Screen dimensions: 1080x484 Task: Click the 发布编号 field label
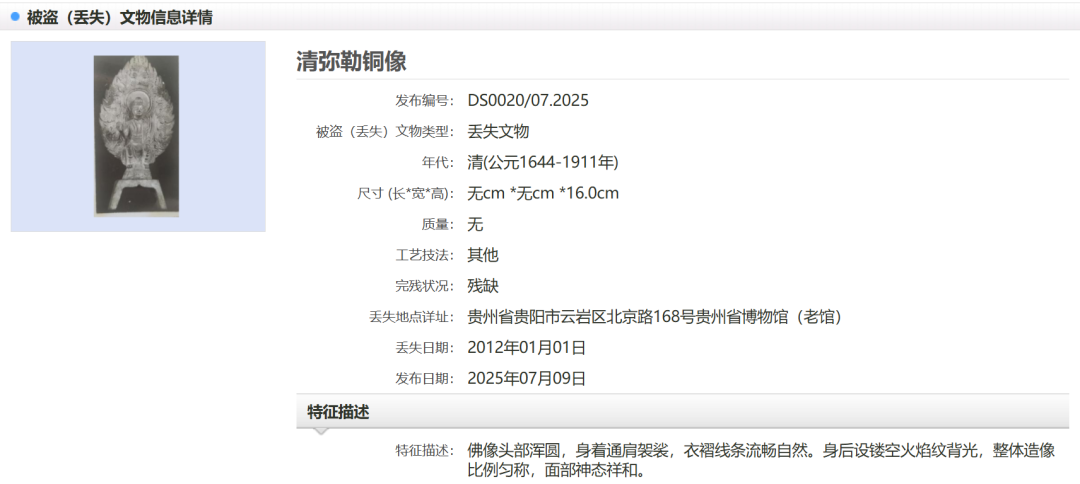click(424, 101)
